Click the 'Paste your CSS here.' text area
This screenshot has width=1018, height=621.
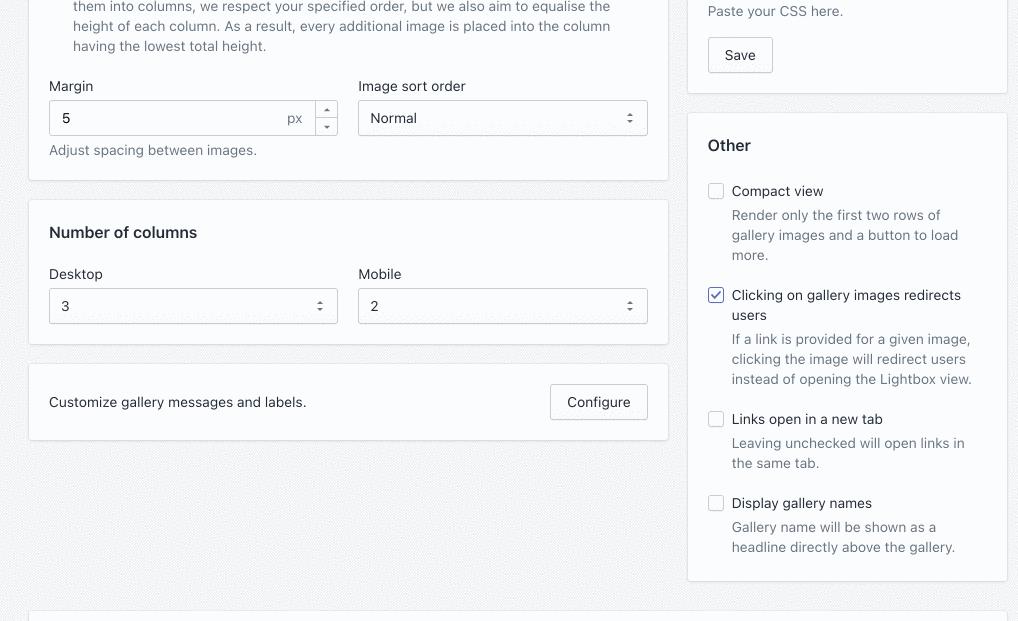pyautogui.click(x=775, y=12)
